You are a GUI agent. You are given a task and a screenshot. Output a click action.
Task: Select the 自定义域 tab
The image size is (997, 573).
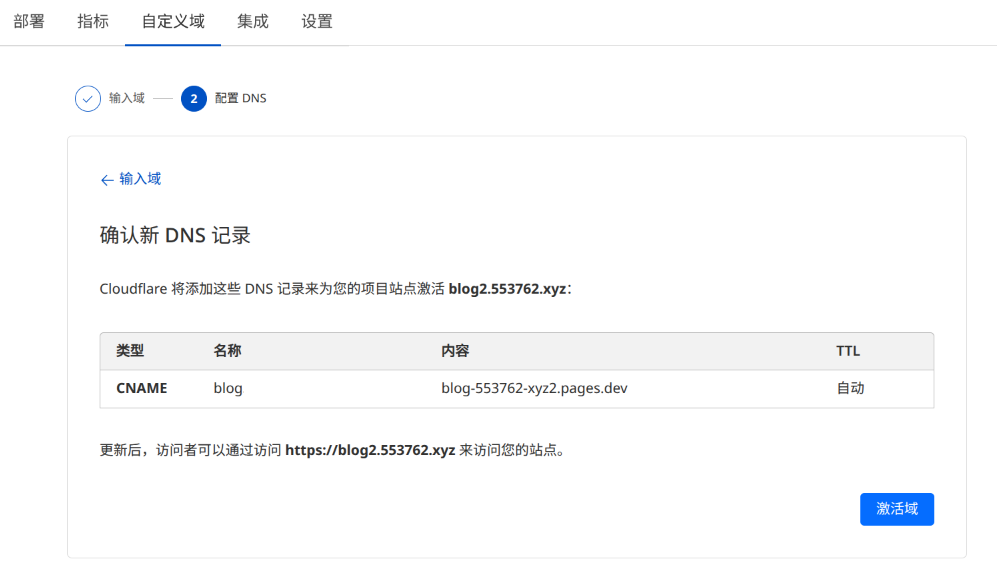[x=173, y=21]
